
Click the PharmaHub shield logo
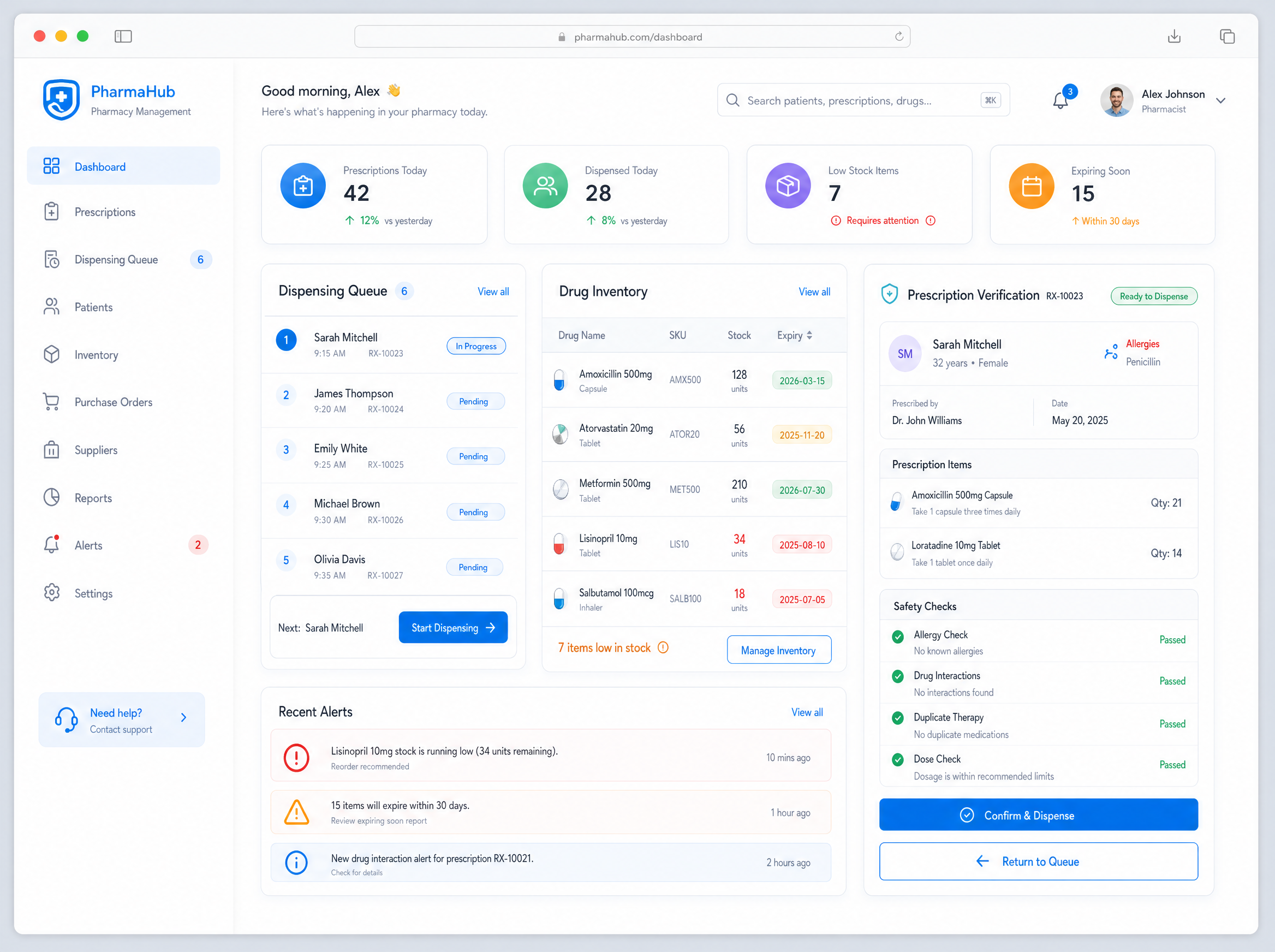click(x=61, y=100)
